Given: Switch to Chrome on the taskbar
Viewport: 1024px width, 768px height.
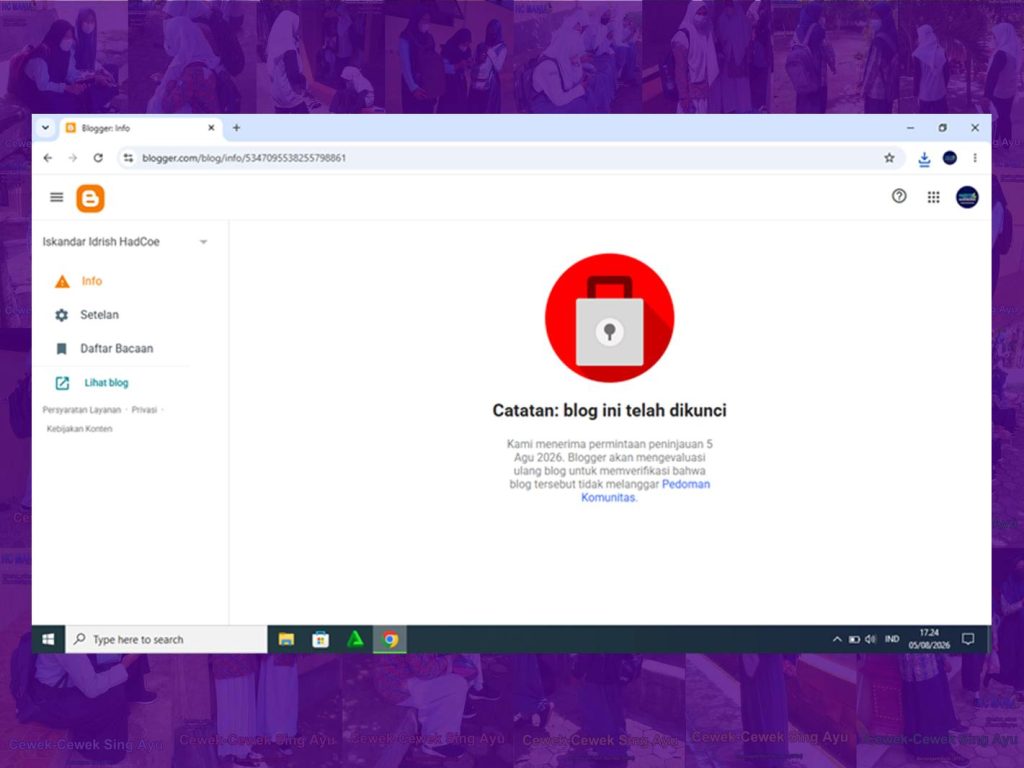Looking at the screenshot, I should 390,639.
